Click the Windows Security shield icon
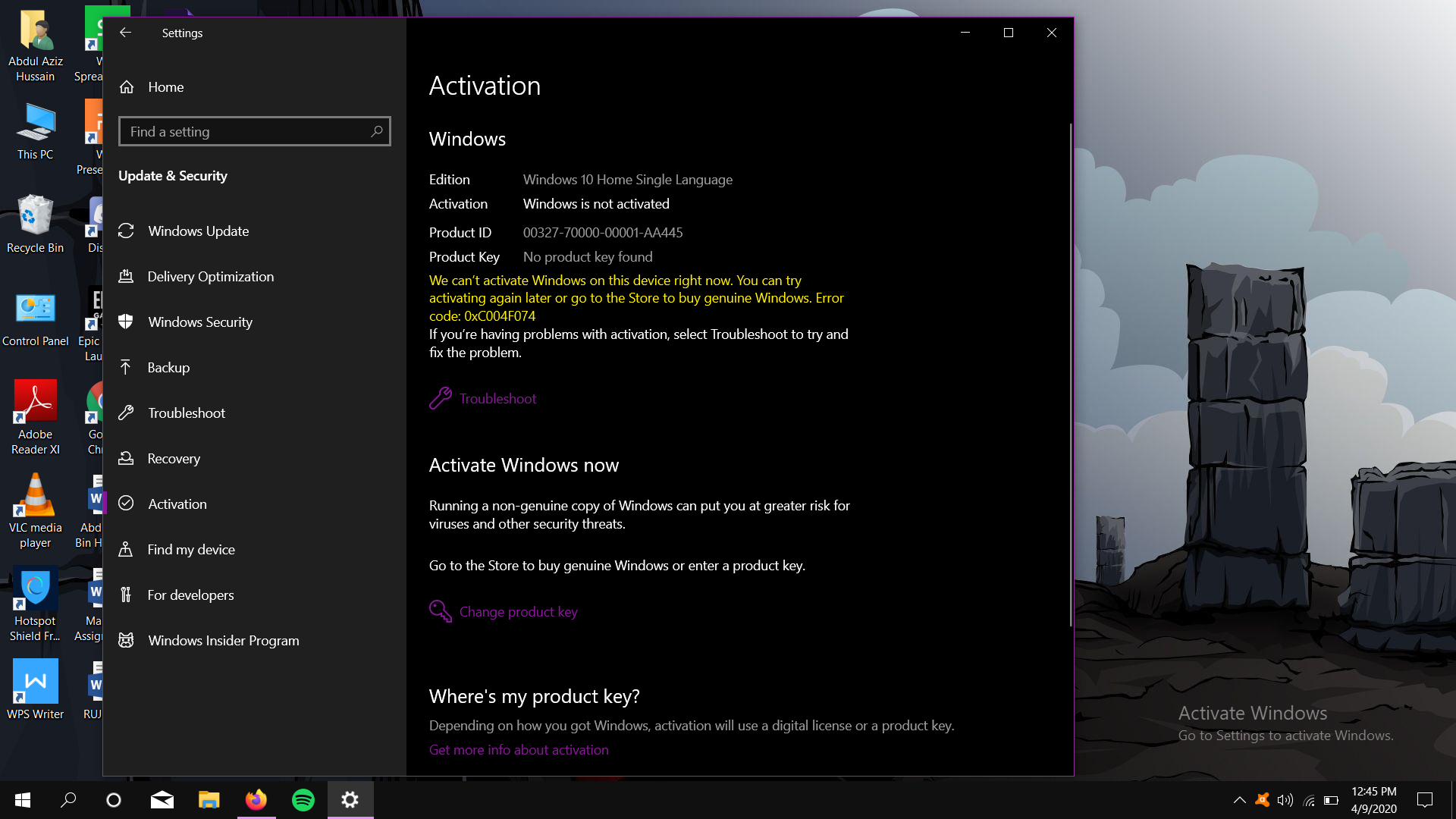Viewport: 1456px width, 819px height. 126,322
